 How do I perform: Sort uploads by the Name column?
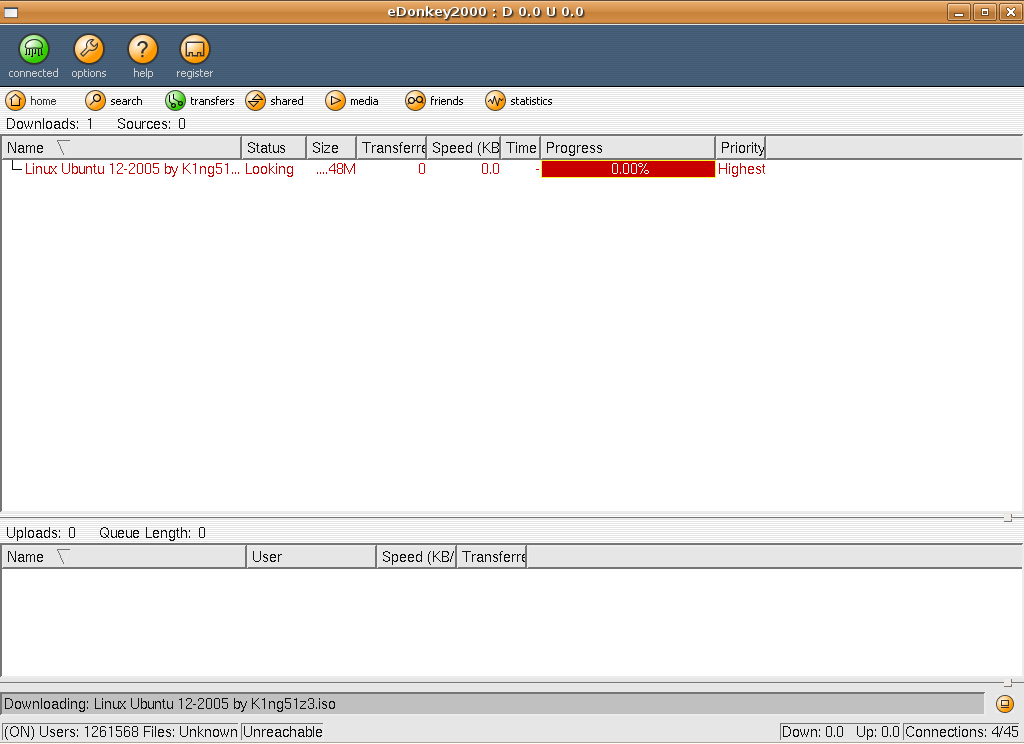(124, 557)
